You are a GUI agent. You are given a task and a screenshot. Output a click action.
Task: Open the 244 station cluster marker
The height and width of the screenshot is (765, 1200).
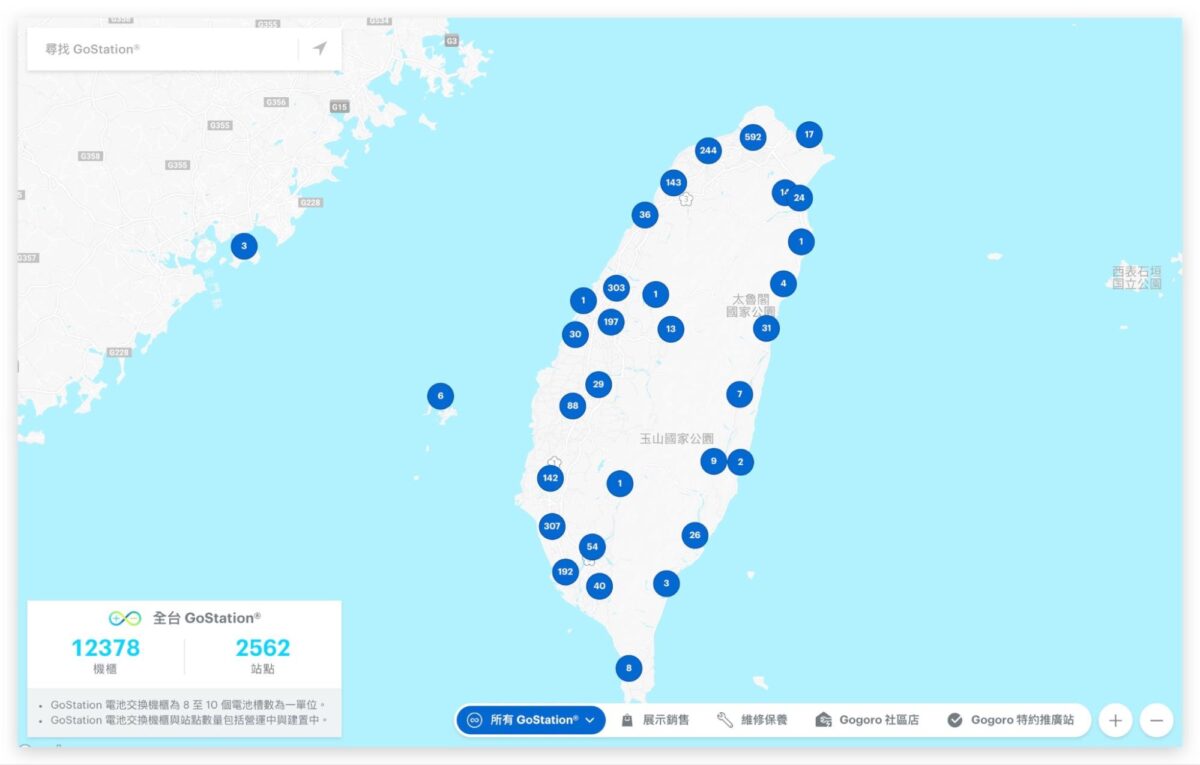(x=708, y=151)
